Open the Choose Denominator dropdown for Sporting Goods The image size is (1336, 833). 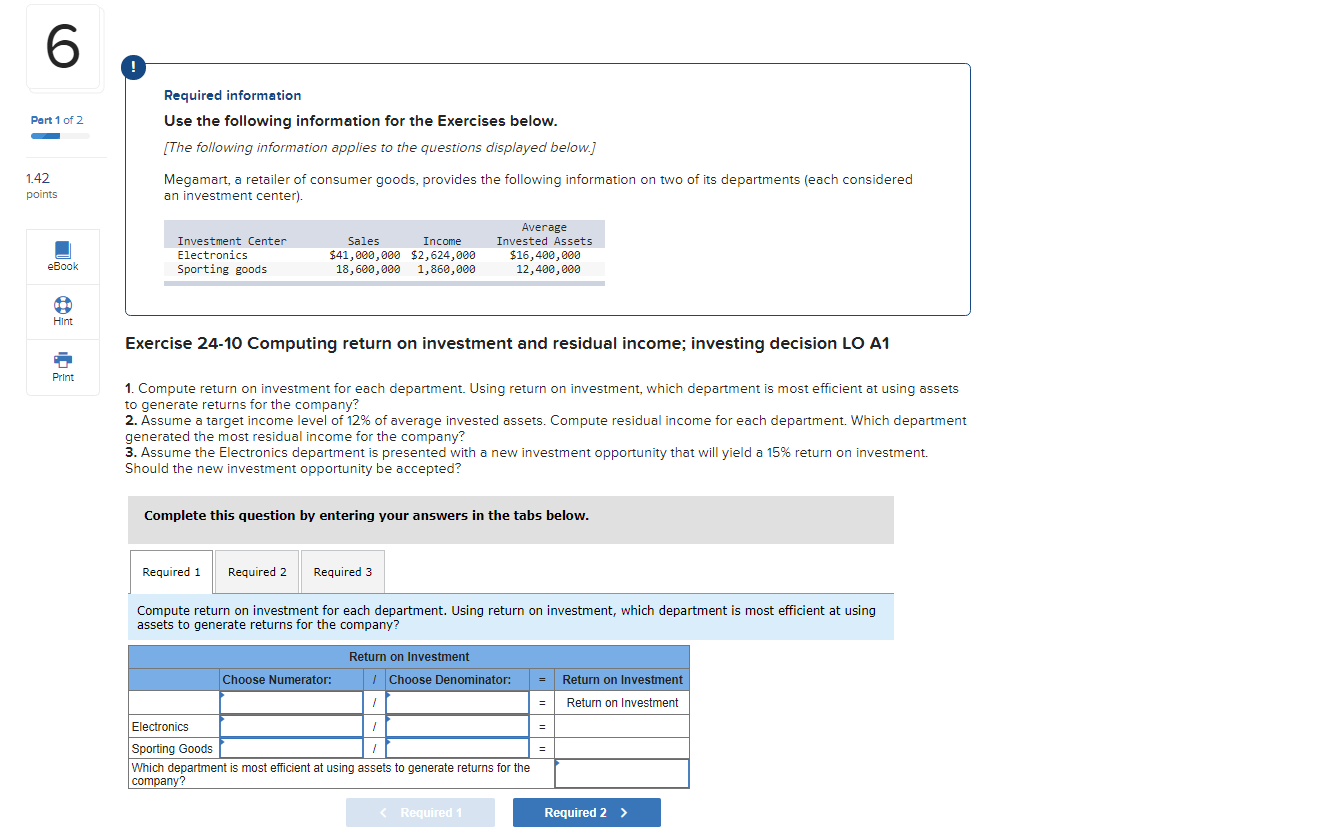pos(456,747)
